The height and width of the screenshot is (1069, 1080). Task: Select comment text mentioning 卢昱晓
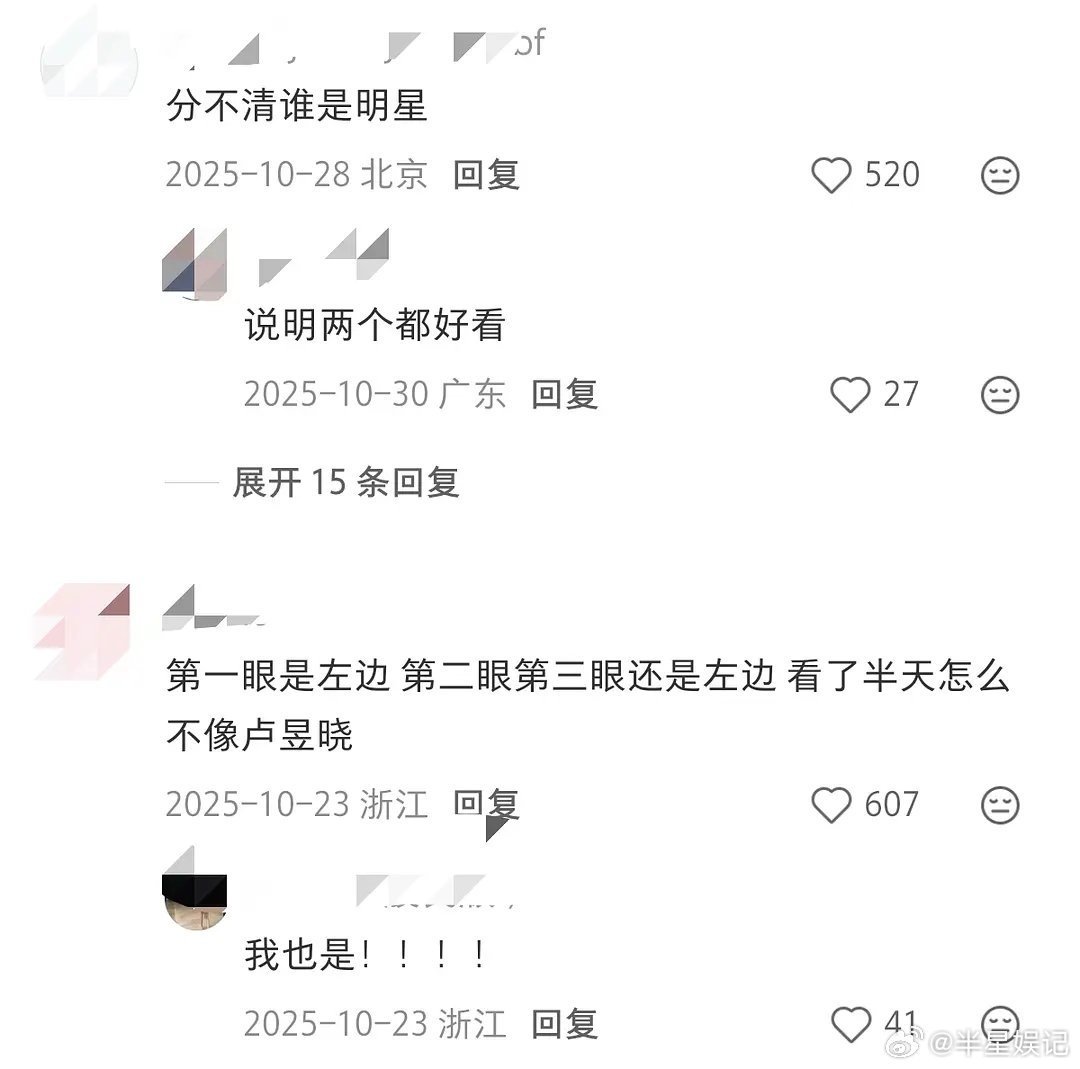click(588, 705)
